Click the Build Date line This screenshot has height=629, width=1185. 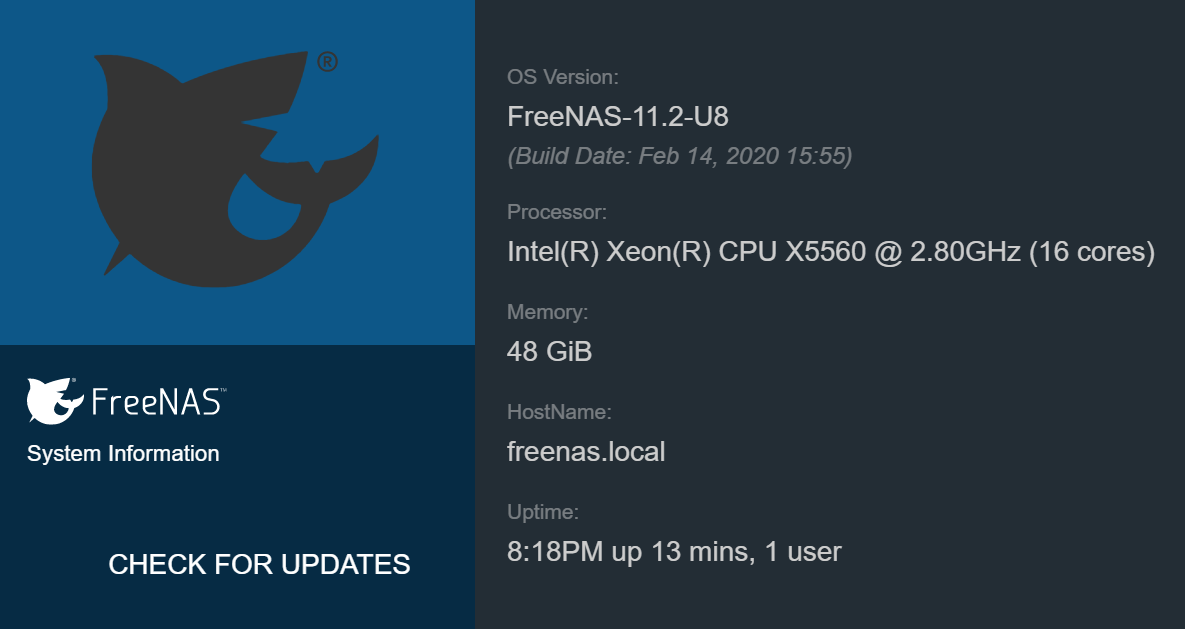pyautogui.click(x=680, y=156)
